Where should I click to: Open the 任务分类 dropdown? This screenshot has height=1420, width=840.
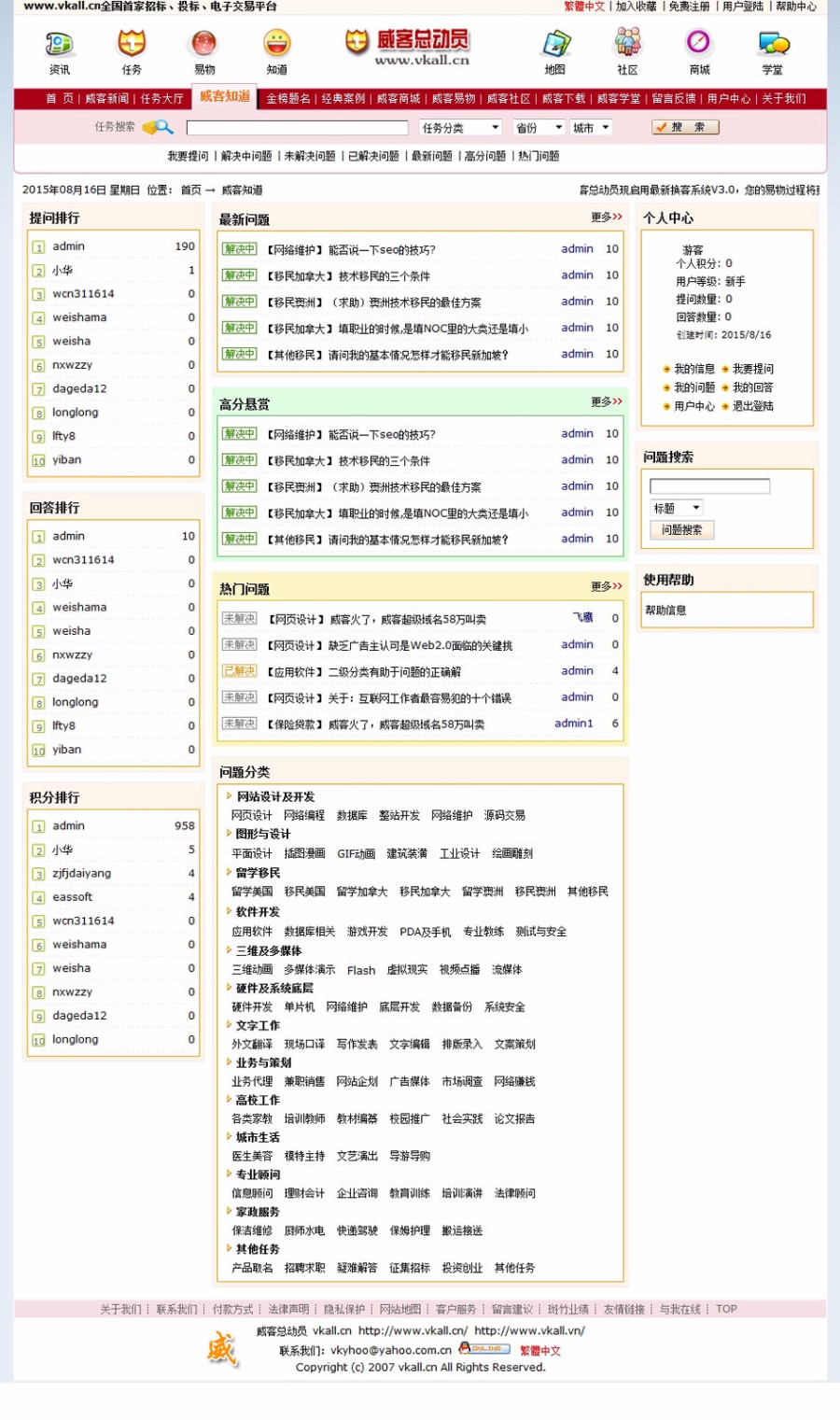coord(460,128)
